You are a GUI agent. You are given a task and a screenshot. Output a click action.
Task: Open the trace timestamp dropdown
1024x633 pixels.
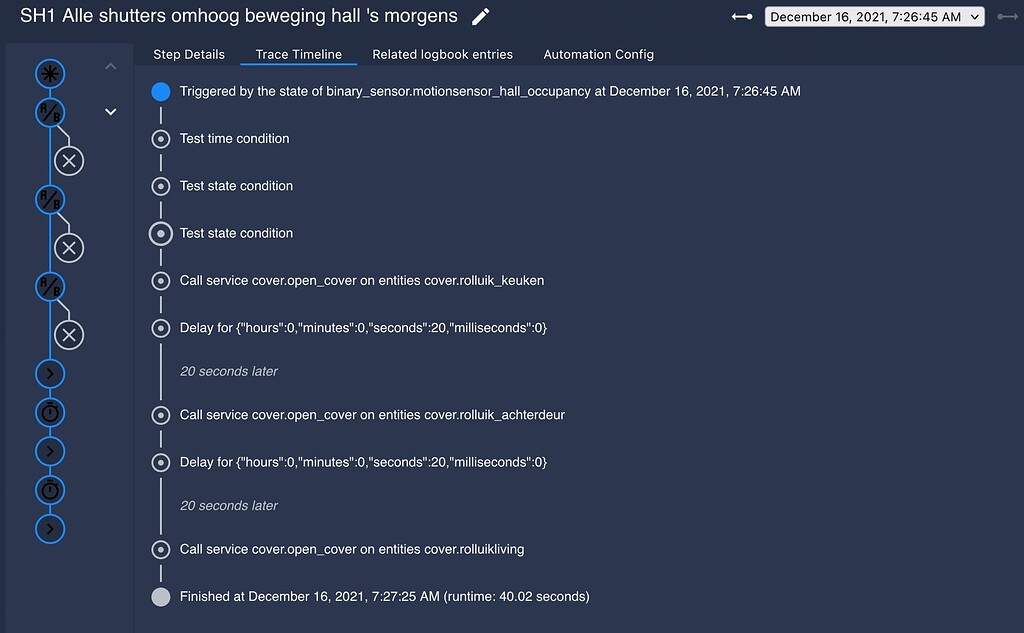click(x=873, y=16)
